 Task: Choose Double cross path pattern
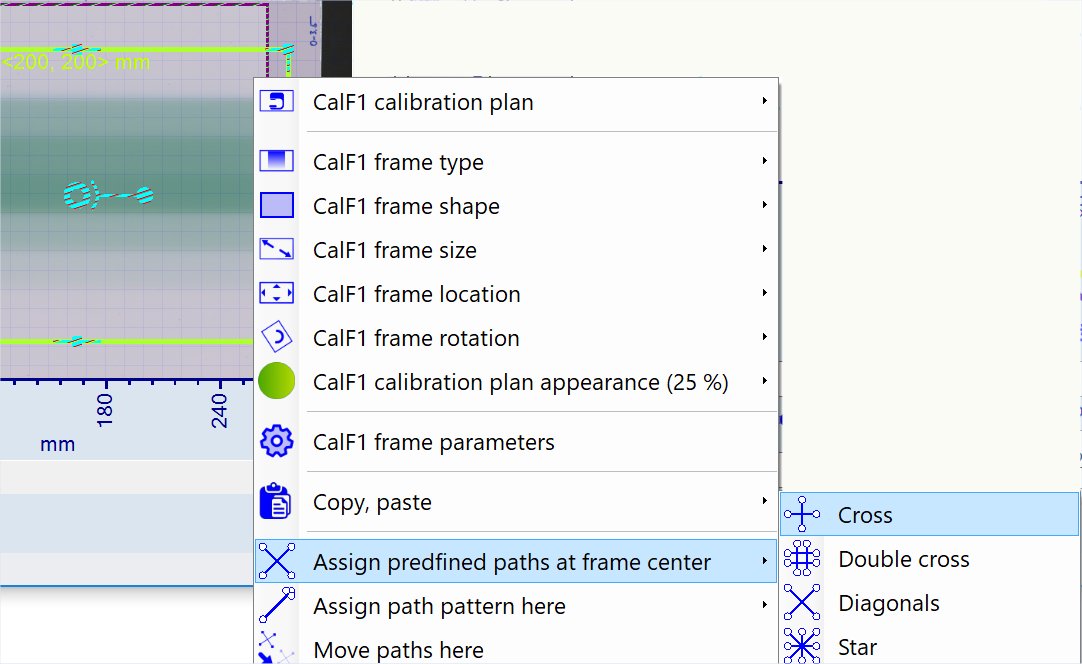[x=903, y=559]
